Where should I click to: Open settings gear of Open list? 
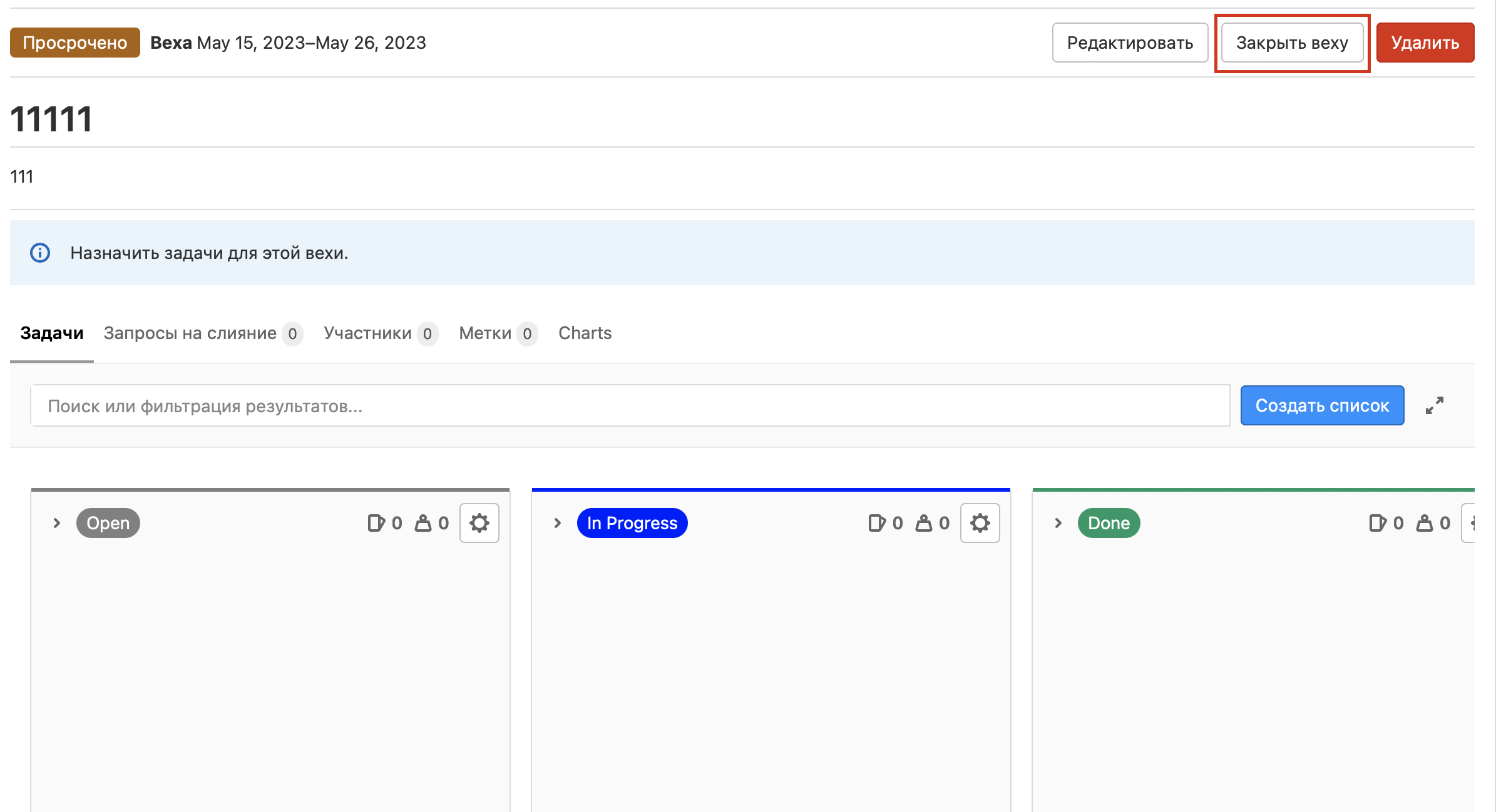[x=479, y=523]
